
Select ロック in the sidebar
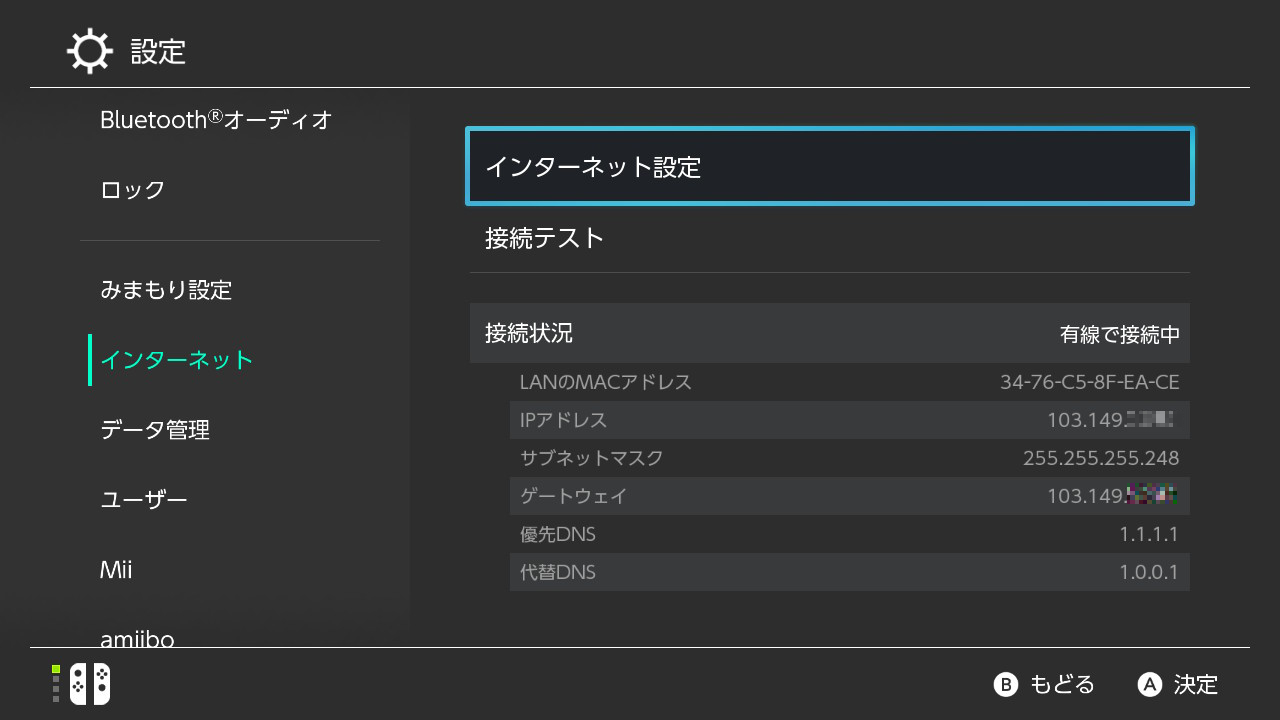coord(133,190)
